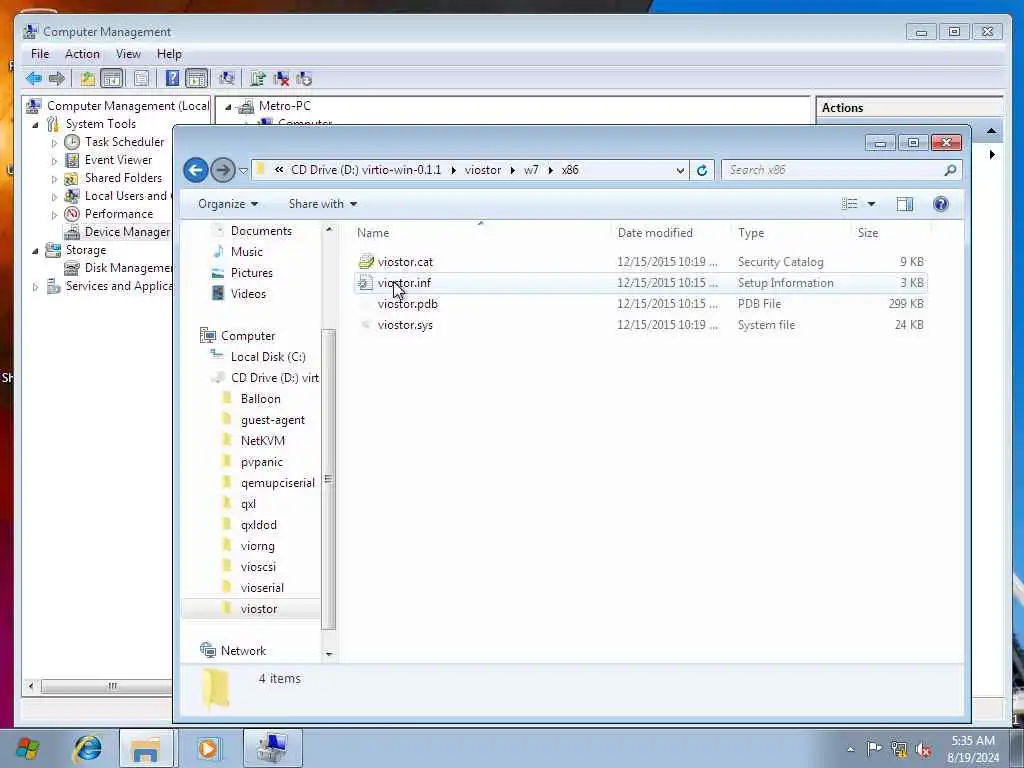Expand the Event Viewer tree node
This screenshot has width=1024, height=768.
point(54,161)
